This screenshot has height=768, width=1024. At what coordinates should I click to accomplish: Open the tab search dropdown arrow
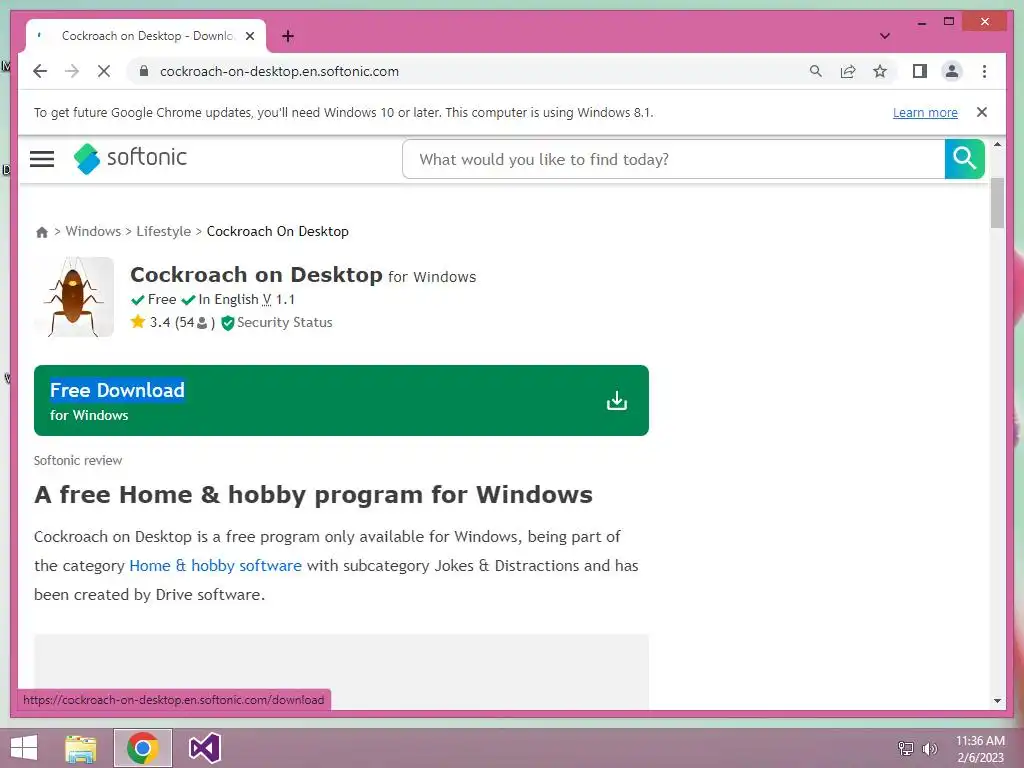coord(885,36)
